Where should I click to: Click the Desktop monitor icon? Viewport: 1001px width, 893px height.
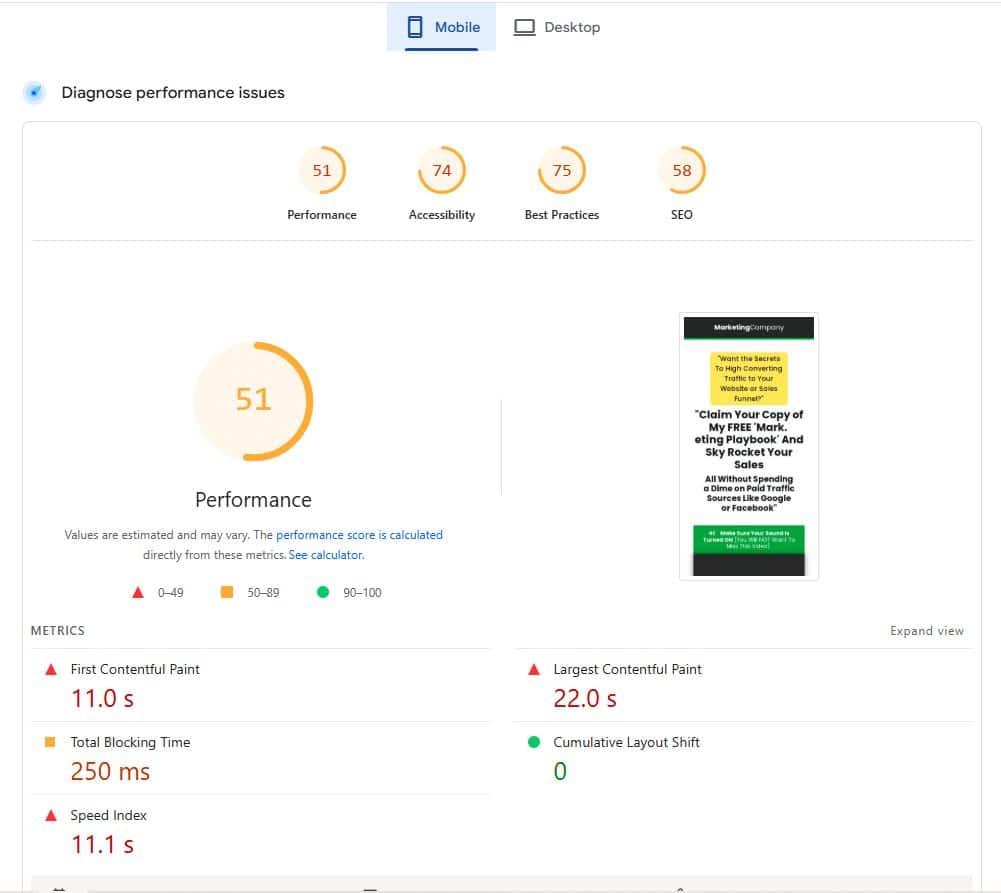click(524, 27)
